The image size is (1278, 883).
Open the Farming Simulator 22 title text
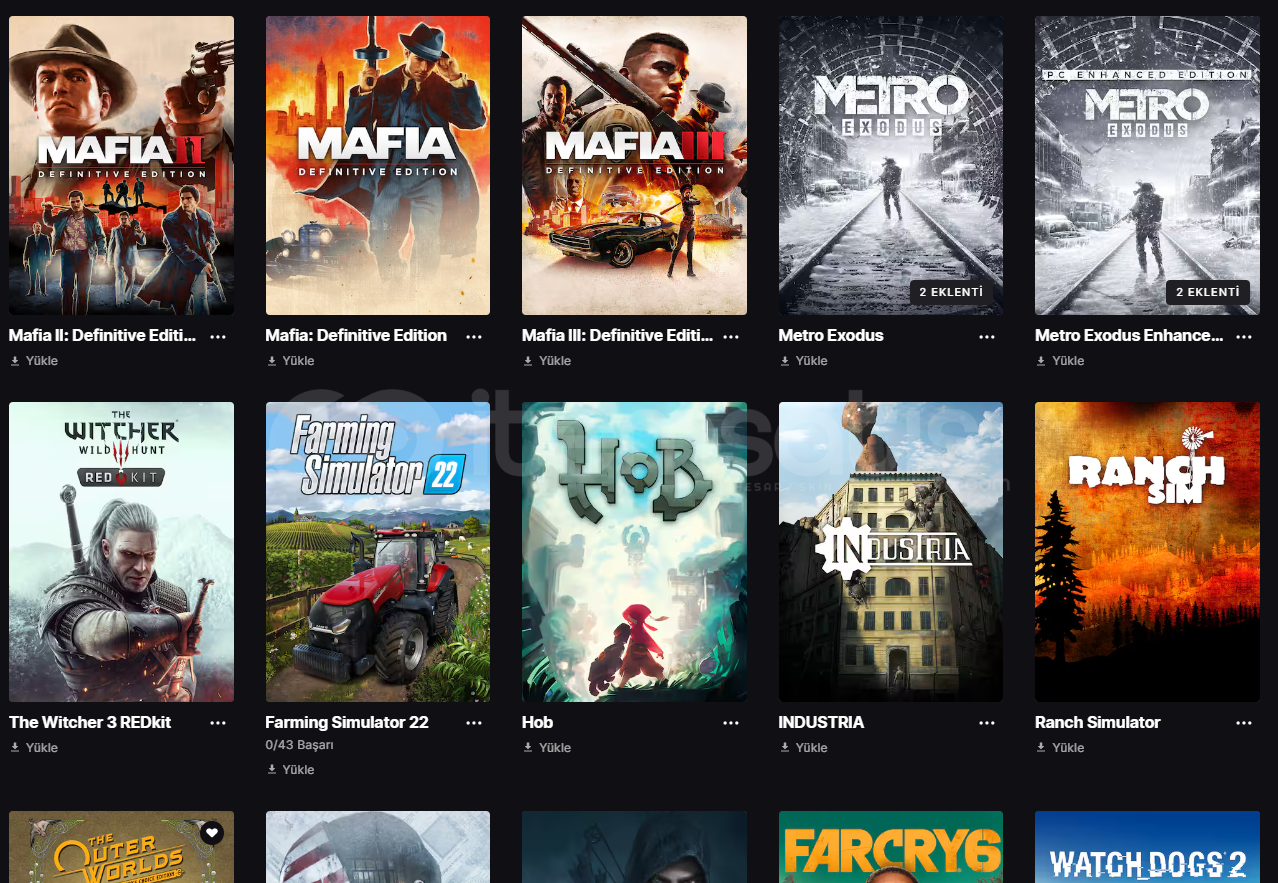347,722
